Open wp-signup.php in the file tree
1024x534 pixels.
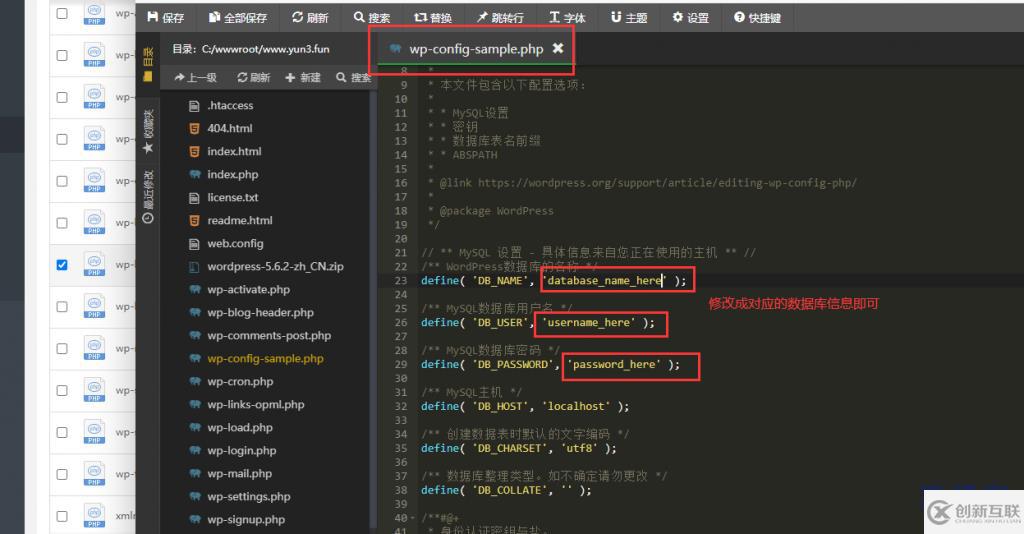[246, 520]
